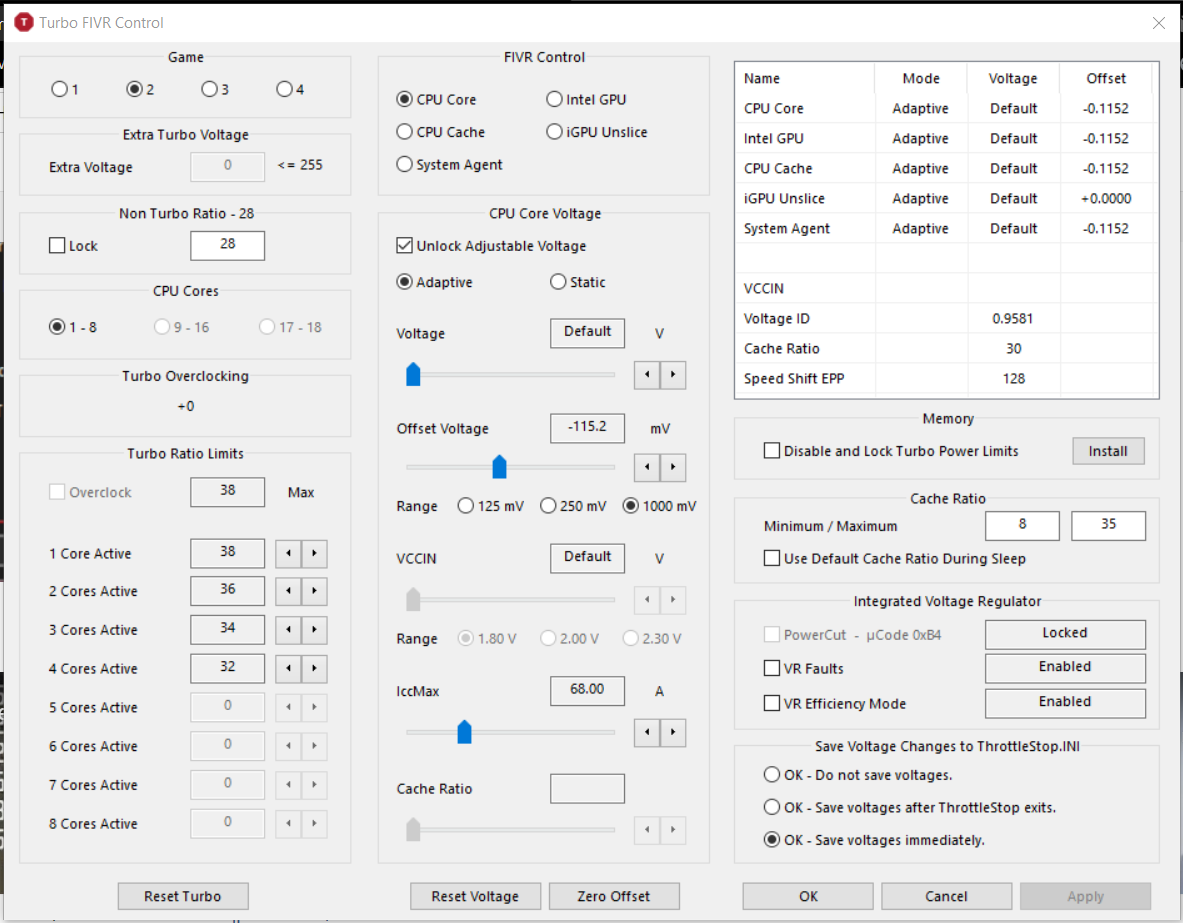Click the Turbo FIVR Control title icon
This screenshot has height=923, width=1183.
24,23
